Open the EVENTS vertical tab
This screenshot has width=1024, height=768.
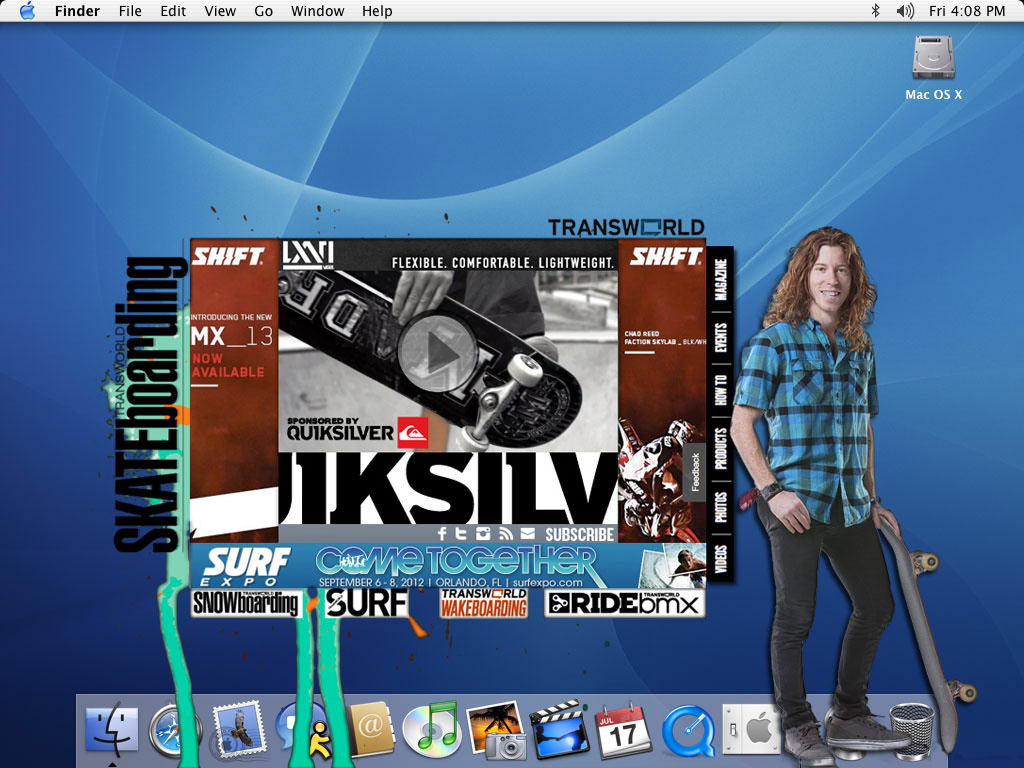(x=720, y=338)
